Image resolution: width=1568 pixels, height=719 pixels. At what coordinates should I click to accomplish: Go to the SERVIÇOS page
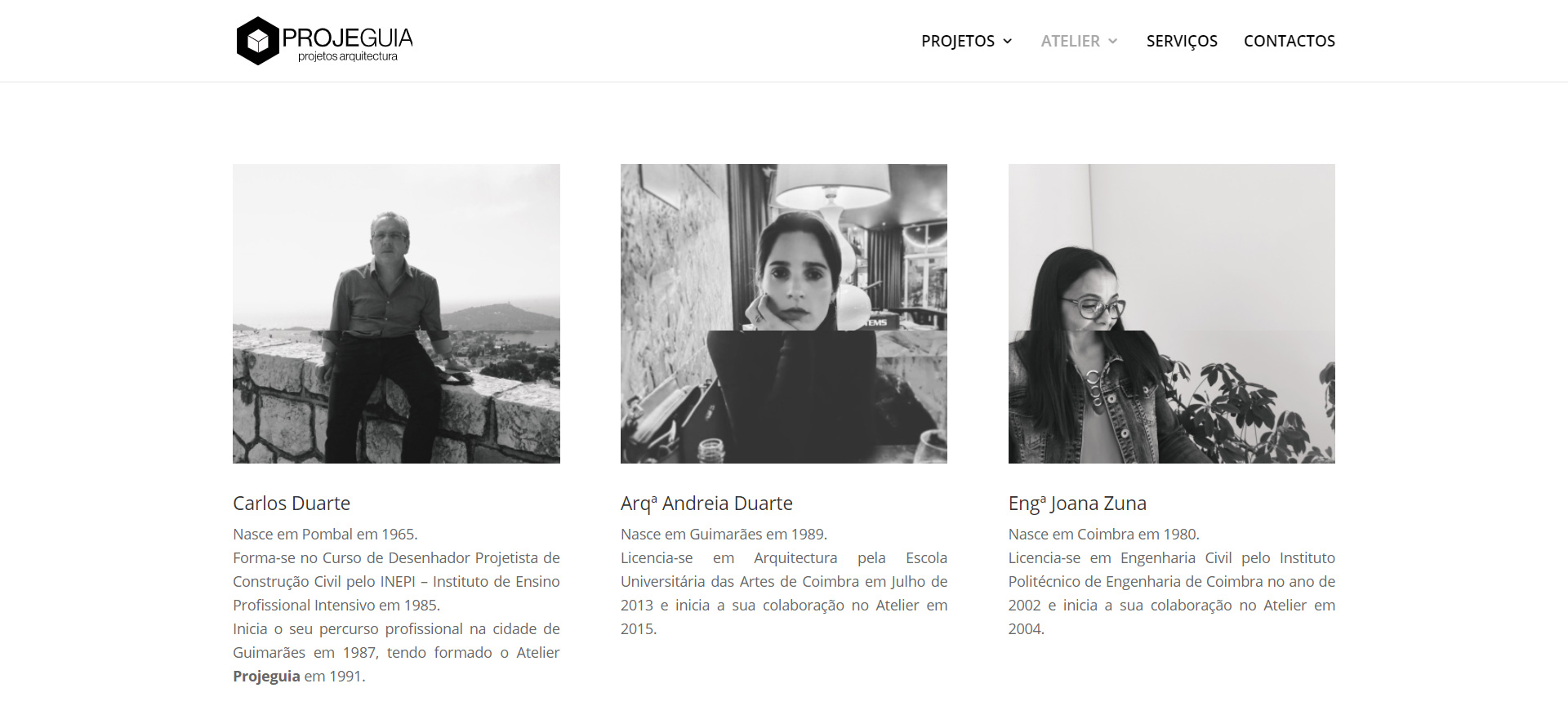tap(1182, 41)
